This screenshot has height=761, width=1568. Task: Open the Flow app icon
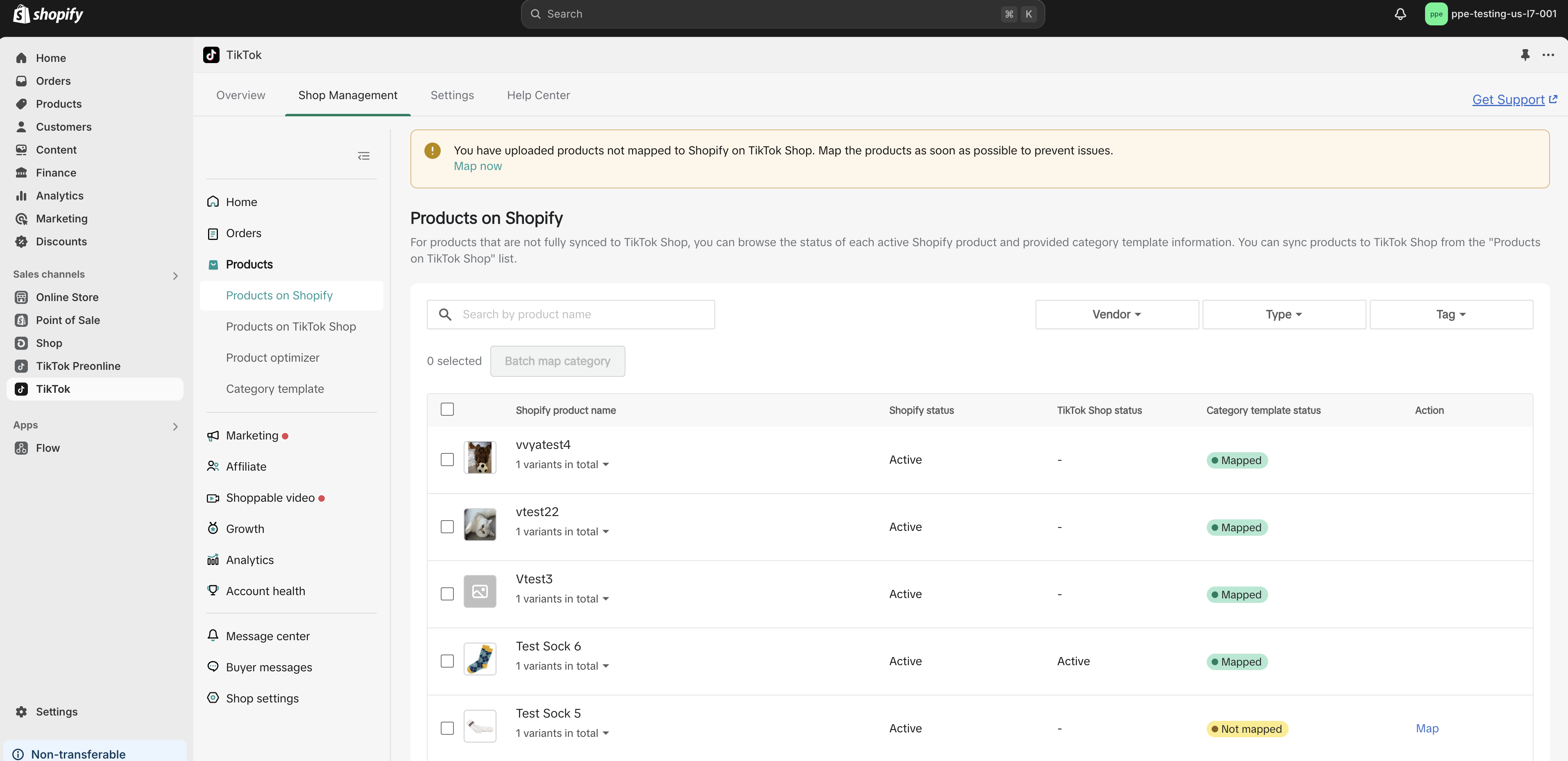[21, 448]
